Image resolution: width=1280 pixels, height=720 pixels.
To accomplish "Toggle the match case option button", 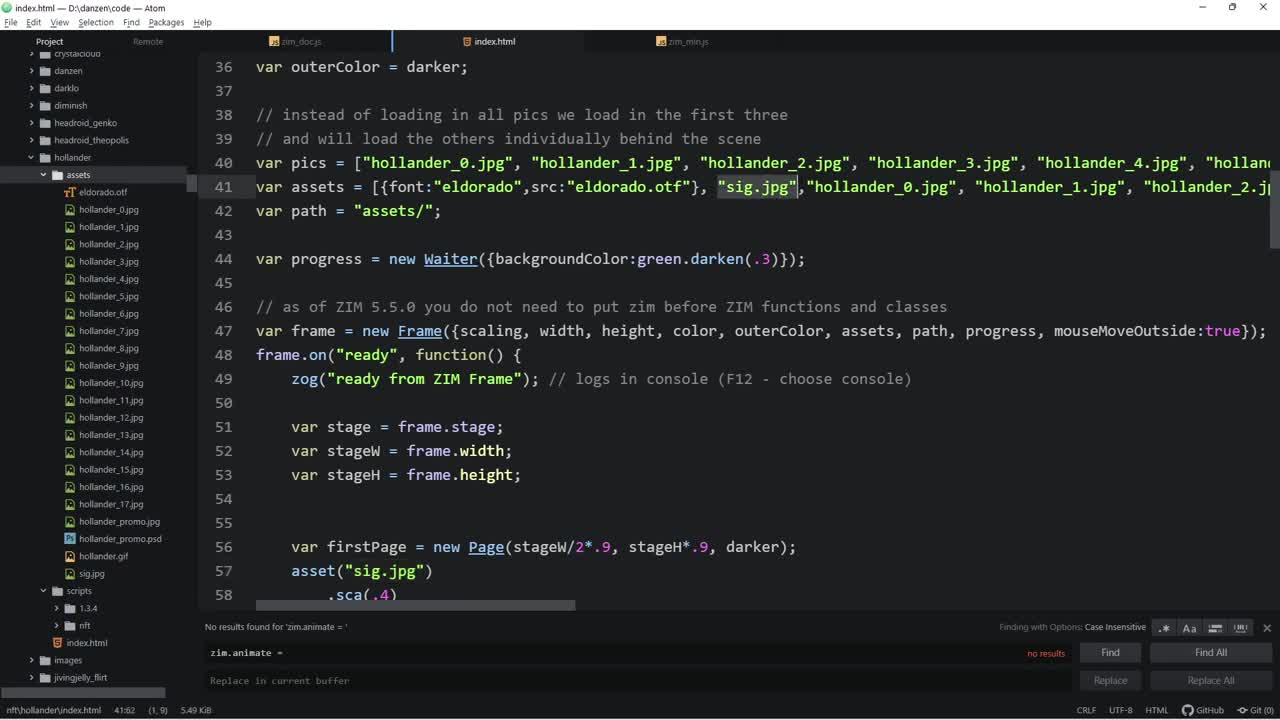I will coord(1189,628).
